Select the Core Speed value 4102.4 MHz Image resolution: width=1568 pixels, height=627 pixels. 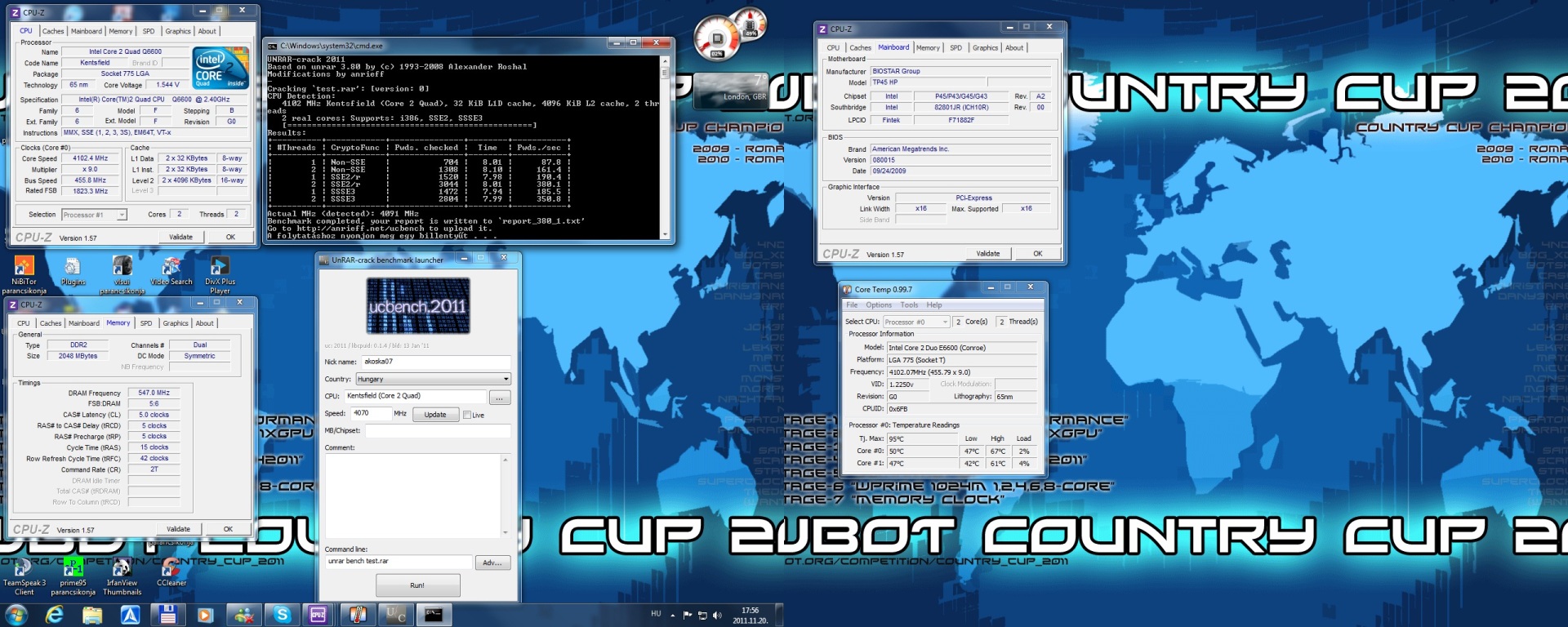91,158
